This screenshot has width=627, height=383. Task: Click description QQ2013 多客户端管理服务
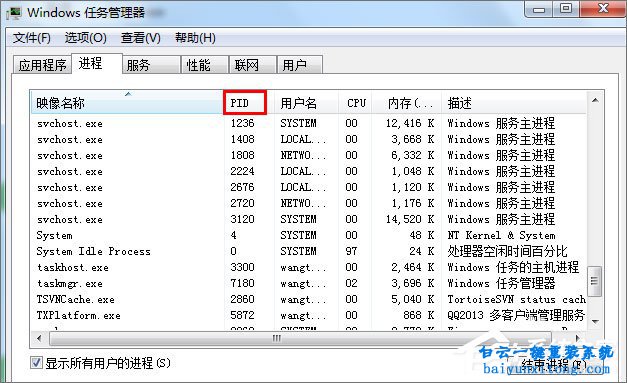tap(516, 315)
